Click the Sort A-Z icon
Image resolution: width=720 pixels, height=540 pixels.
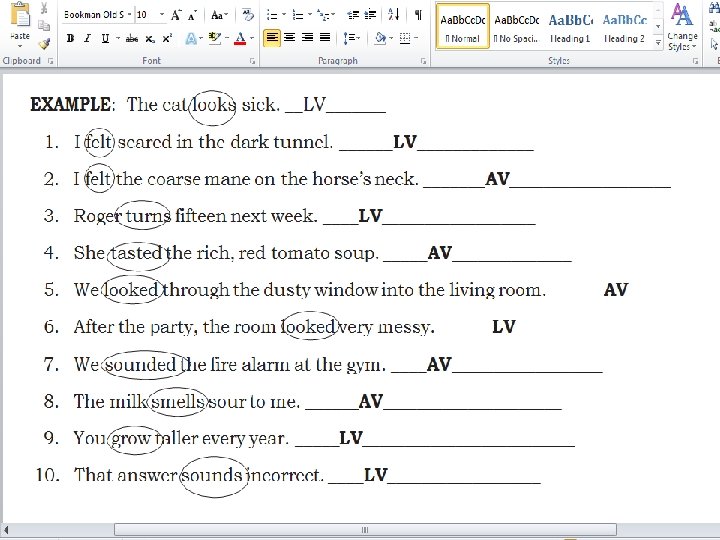point(393,15)
